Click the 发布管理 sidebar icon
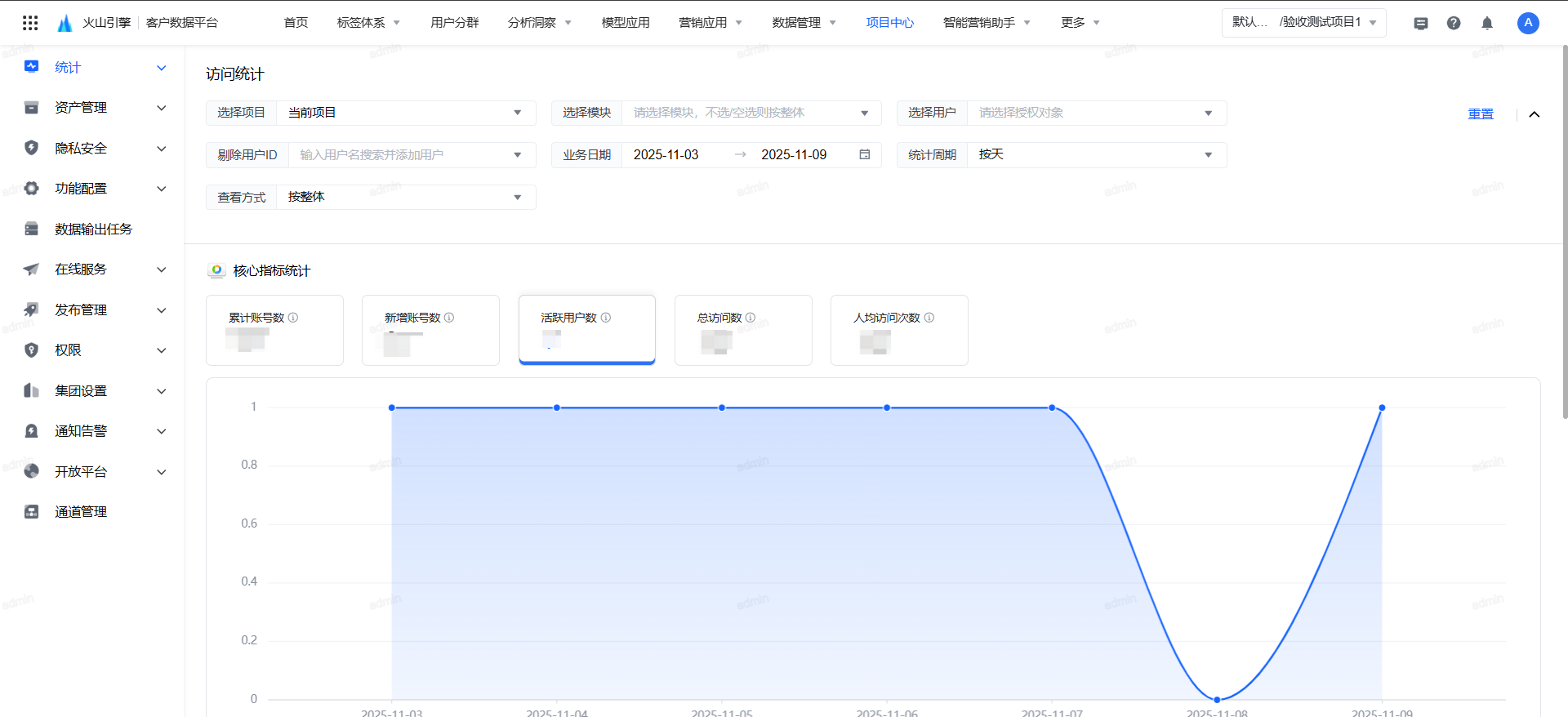This screenshot has height=717, width=1568. (x=32, y=310)
